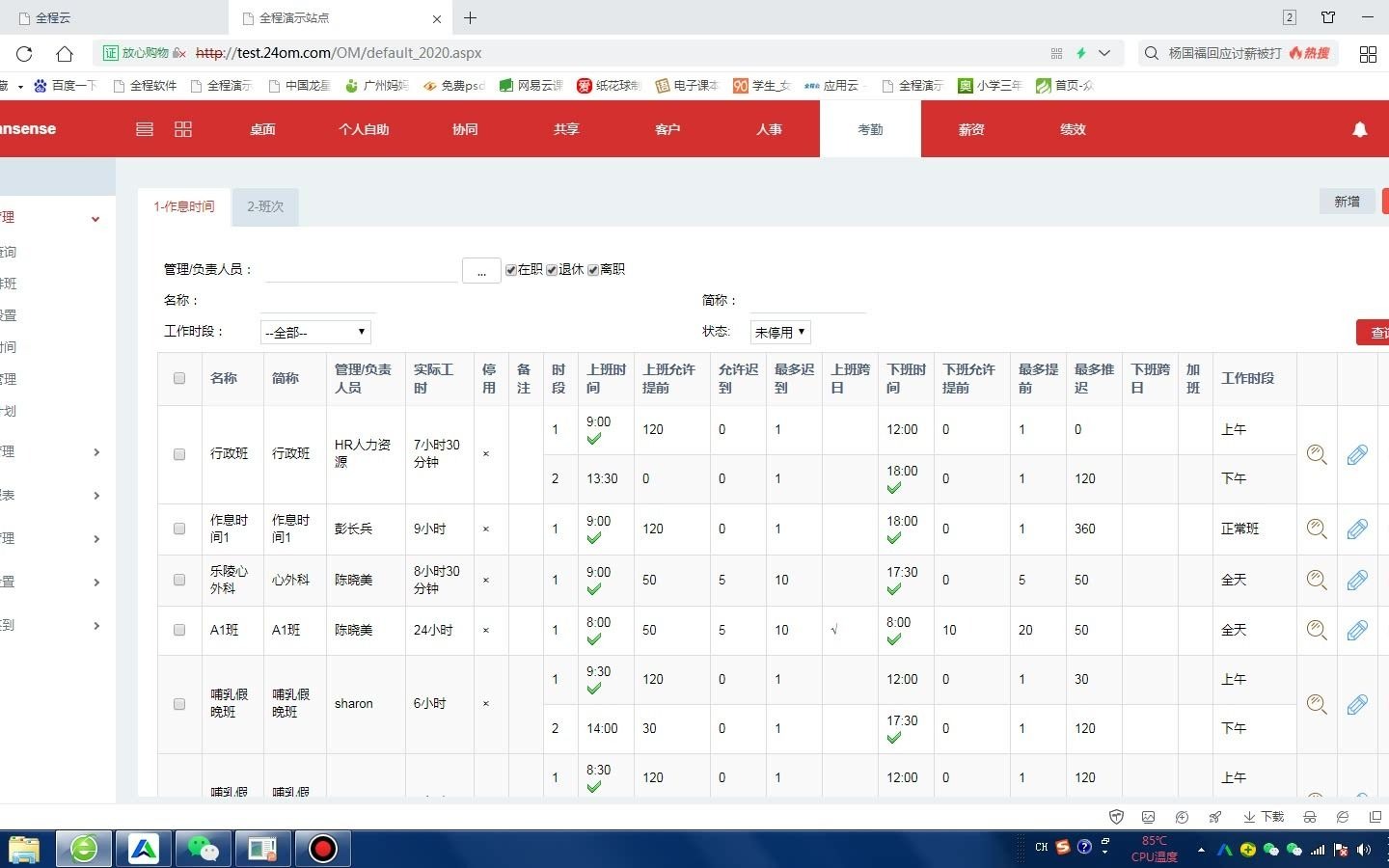Open the browser extensions grid icon
Screen dimensions: 1389x868
[1368, 54]
